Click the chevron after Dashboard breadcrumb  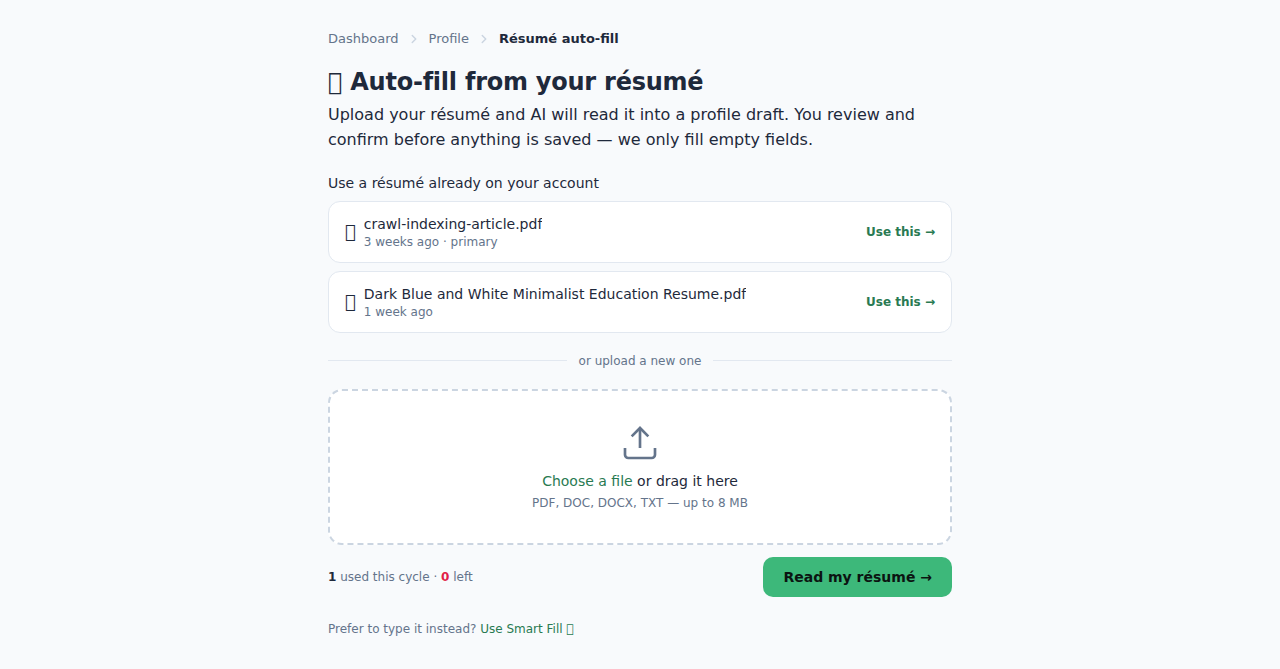click(414, 39)
